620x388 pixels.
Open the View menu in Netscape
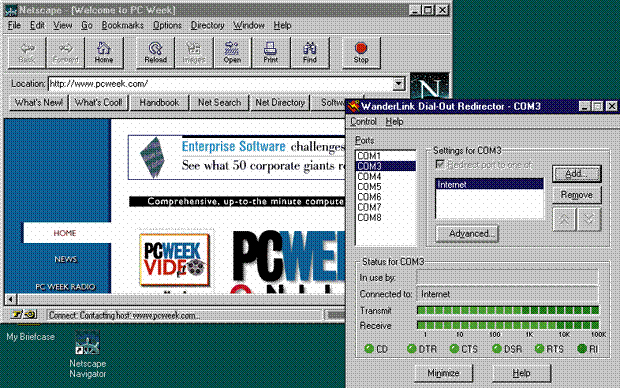click(63, 25)
